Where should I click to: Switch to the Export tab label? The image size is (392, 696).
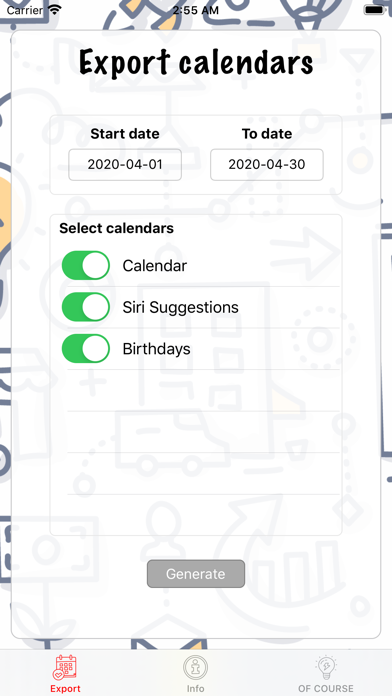click(66, 689)
